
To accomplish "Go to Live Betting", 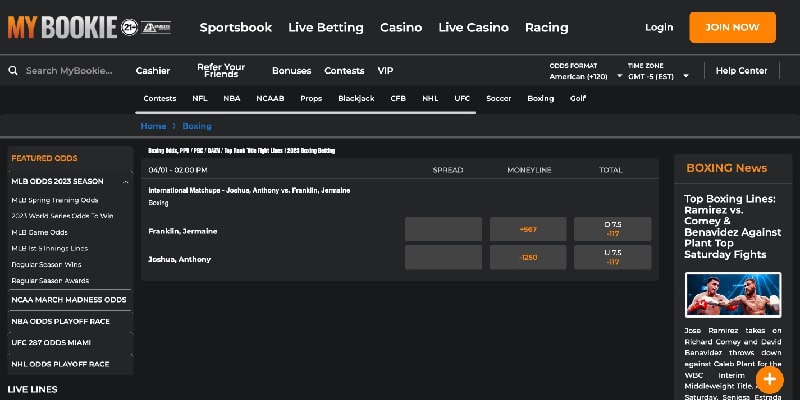I will coord(326,28).
